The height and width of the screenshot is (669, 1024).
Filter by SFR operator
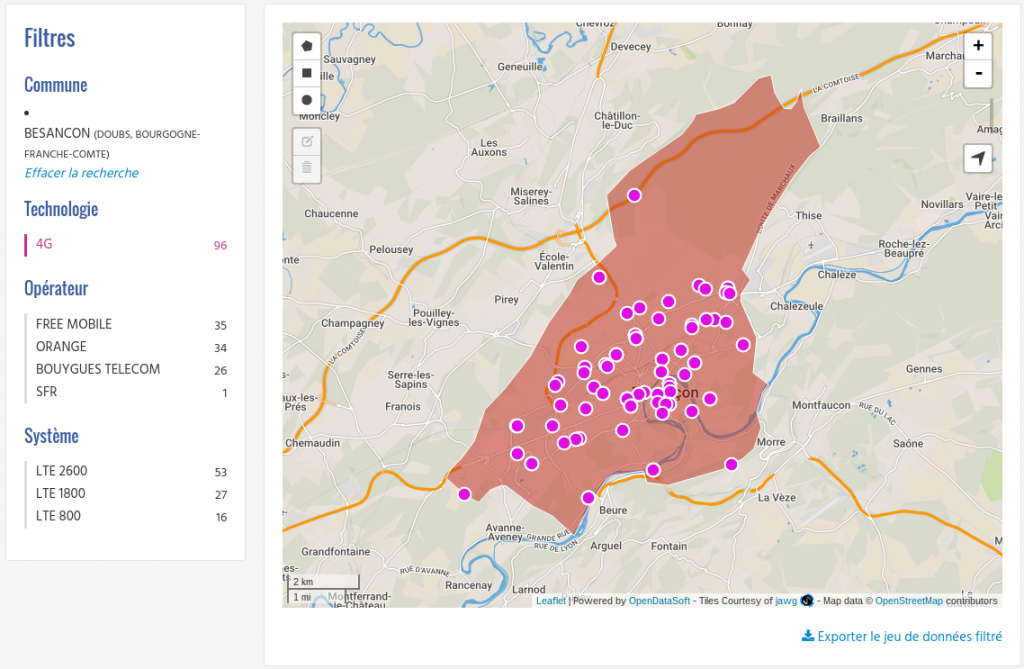pos(46,392)
